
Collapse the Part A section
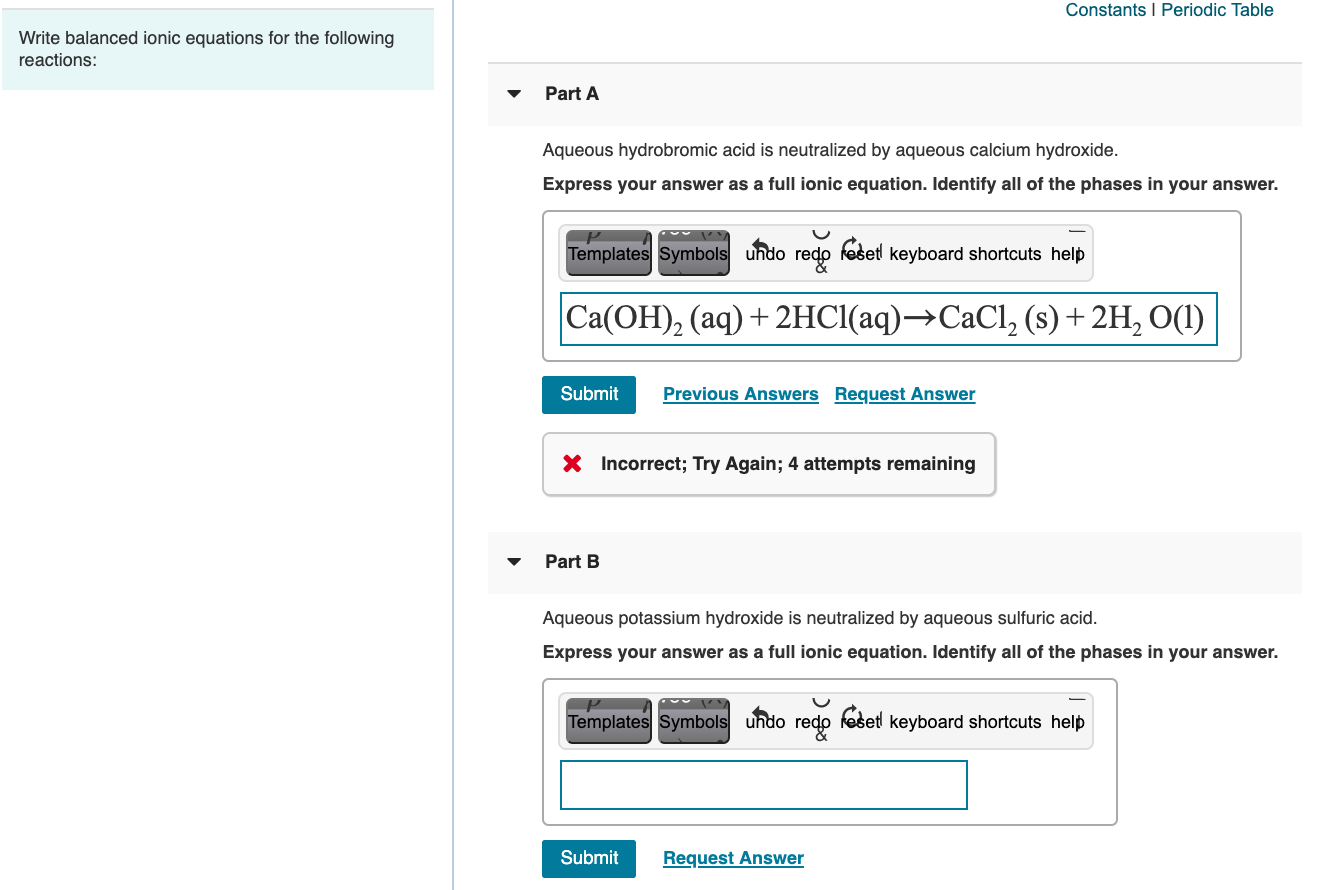coord(513,93)
